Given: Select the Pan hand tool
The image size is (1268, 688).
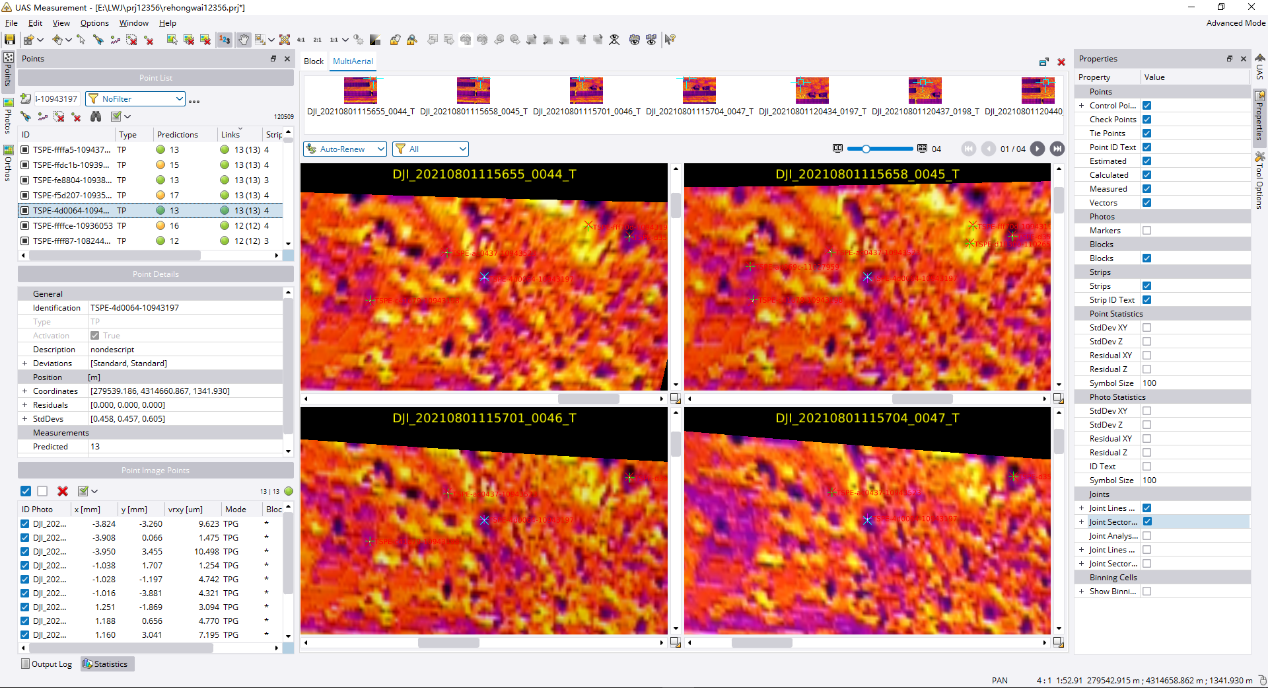Looking at the screenshot, I should [x=243, y=40].
